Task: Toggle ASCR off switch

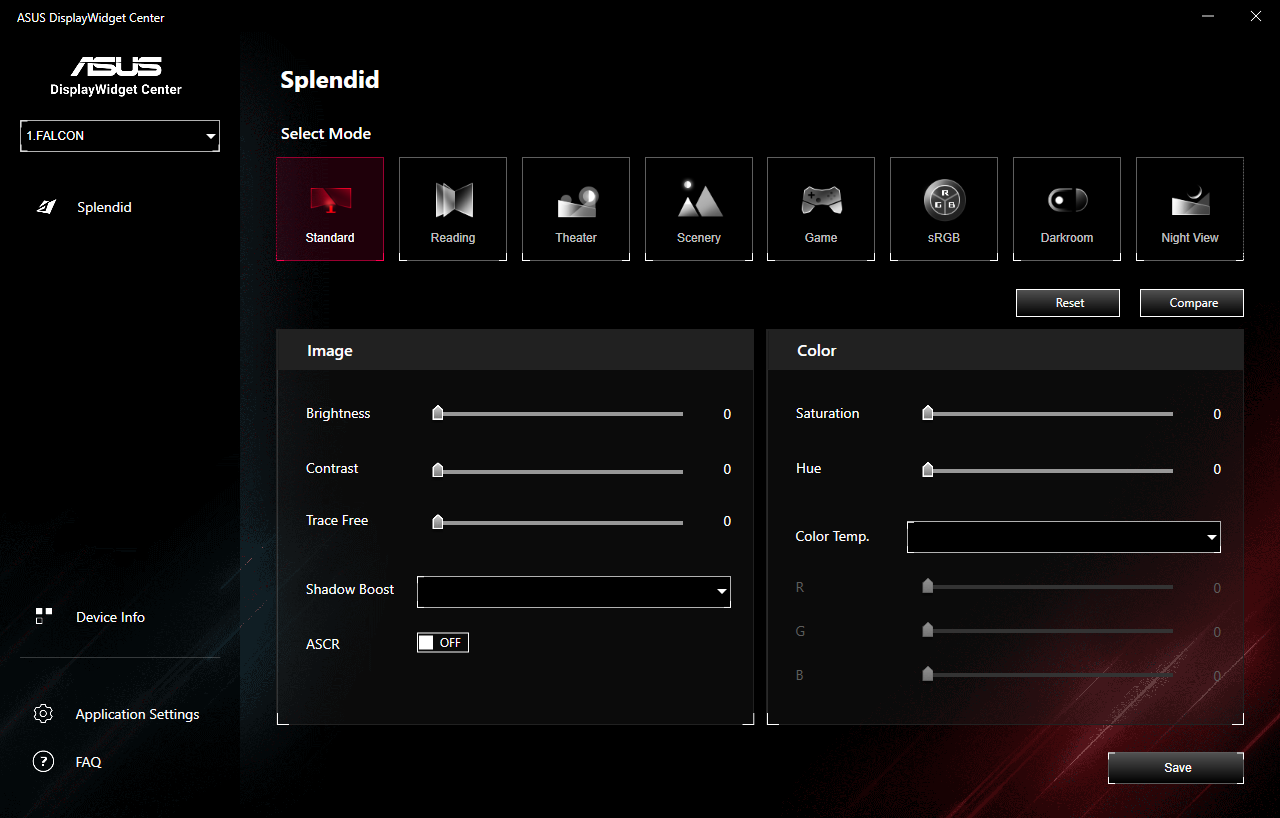Action: point(442,642)
